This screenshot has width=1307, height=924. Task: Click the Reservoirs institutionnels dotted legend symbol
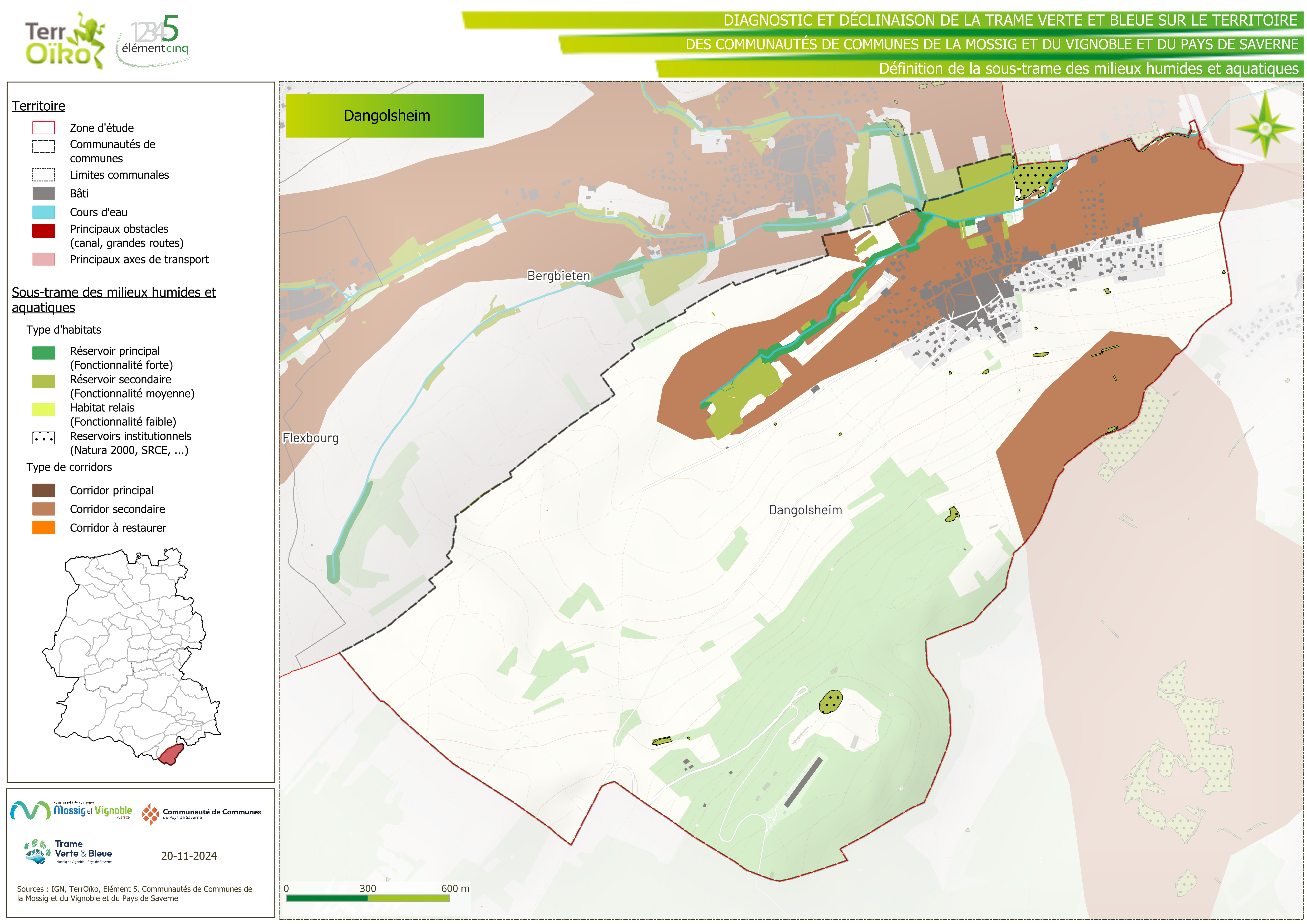[44, 438]
